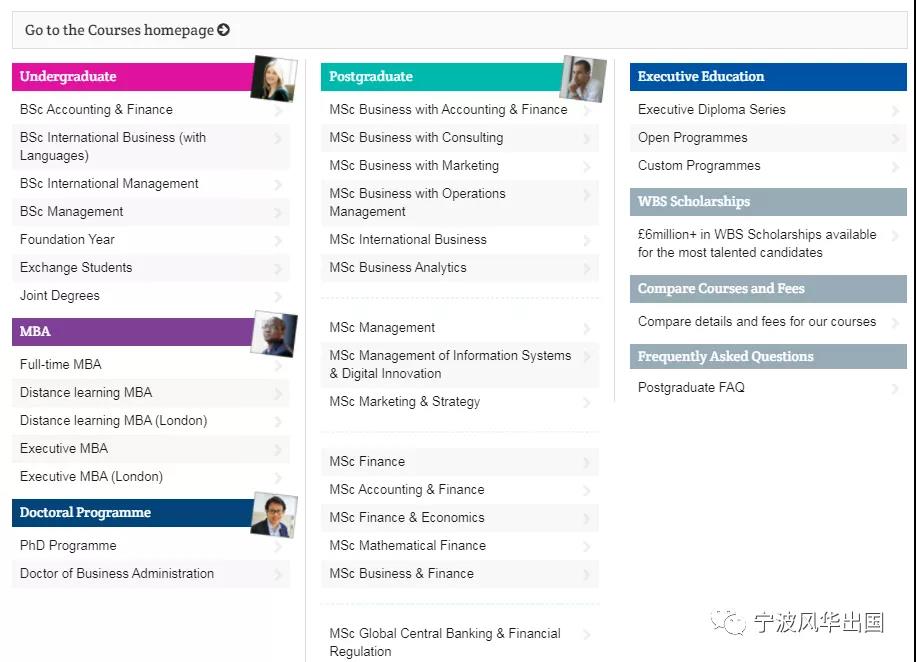Click the chevron beside Full-time MBA
Image resolution: width=916 pixels, height=662 pixels.
point(278,366)
